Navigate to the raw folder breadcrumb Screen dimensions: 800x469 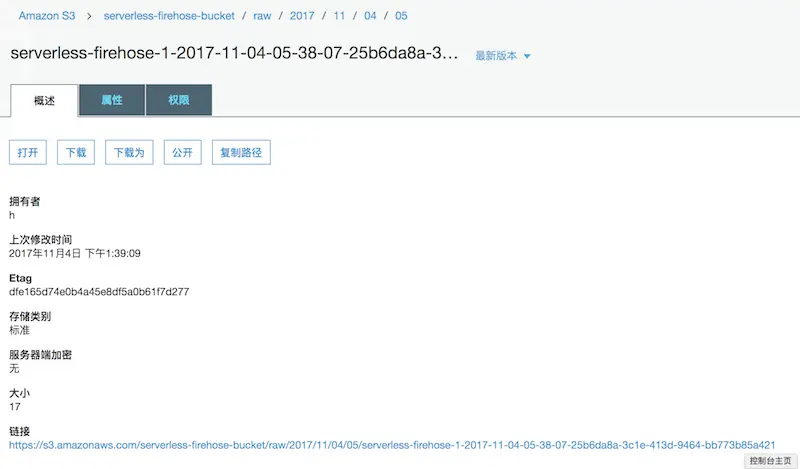click(x=262, y=16)
